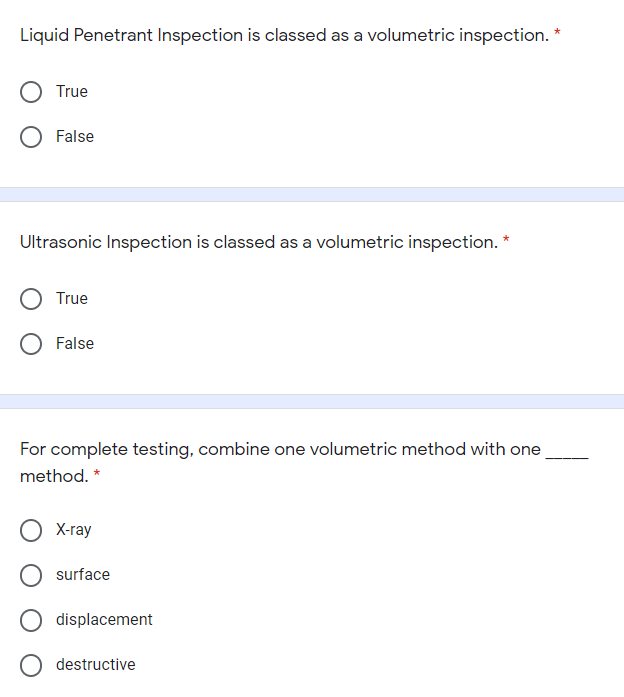Click the 'displacement' option text
The image size is (624, 697).
(104, 620)
